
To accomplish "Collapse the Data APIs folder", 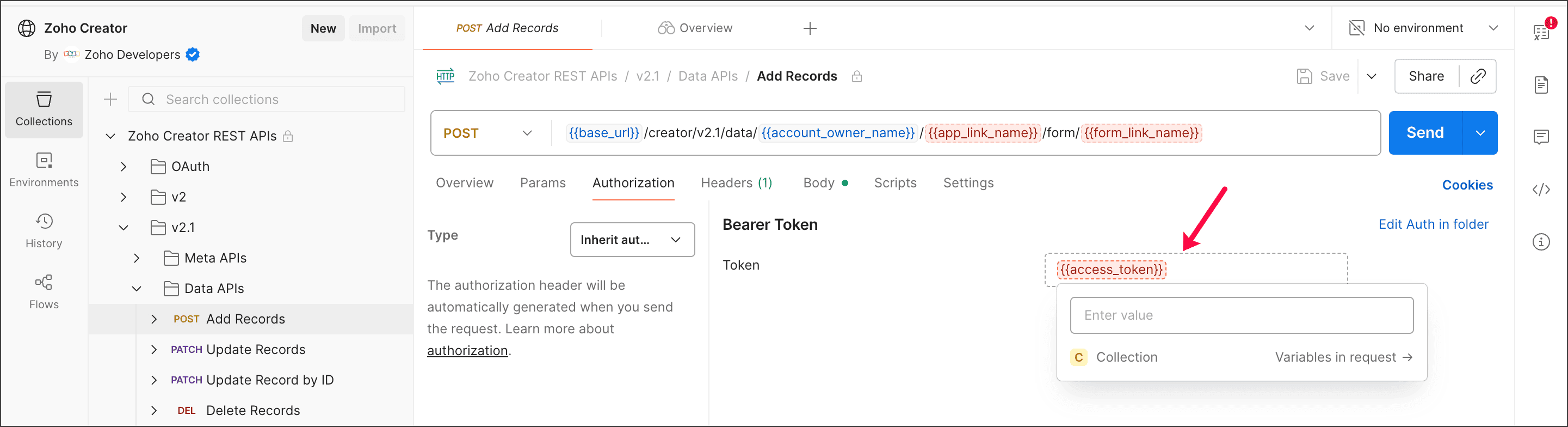I will pos(137,288).
